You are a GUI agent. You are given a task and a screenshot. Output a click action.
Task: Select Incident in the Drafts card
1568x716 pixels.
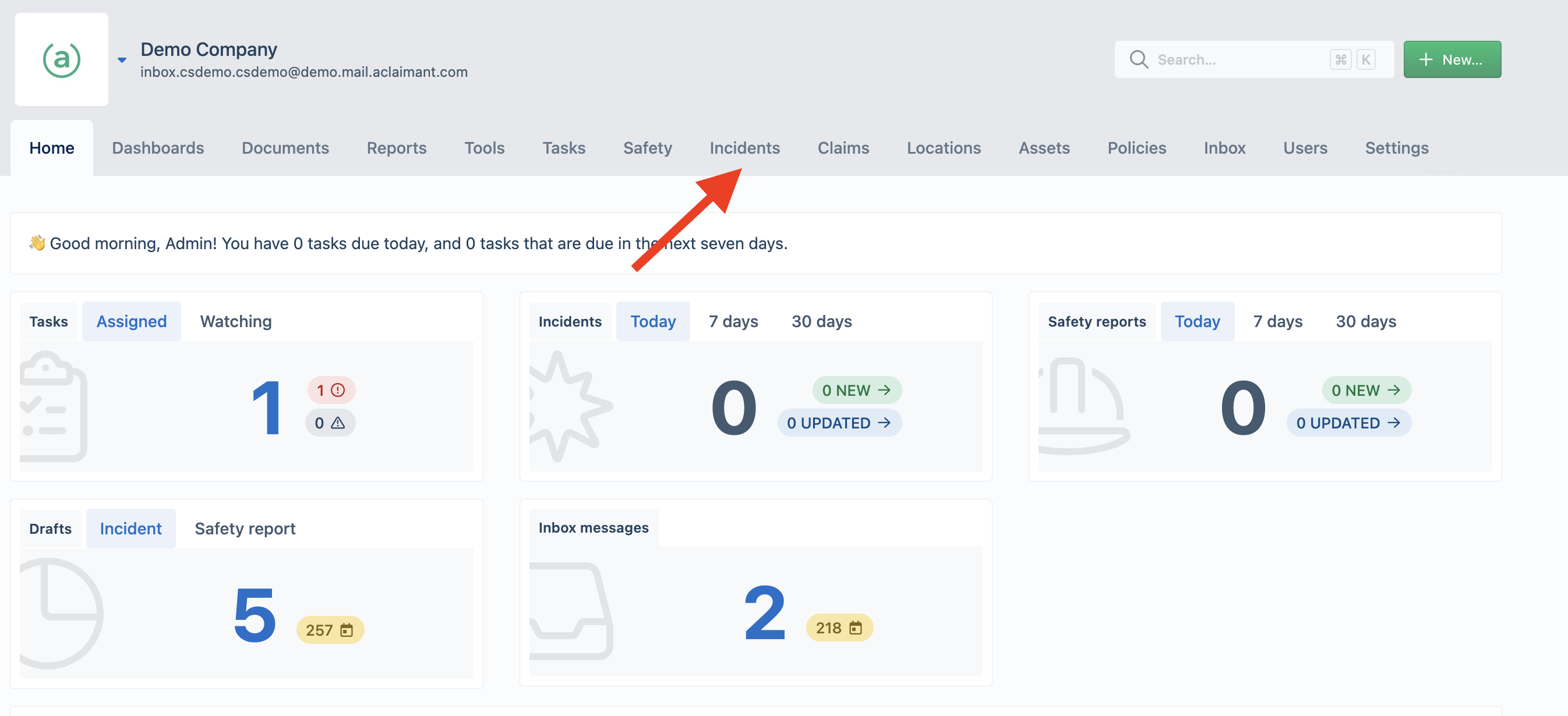pyautogui.click(x=130, y=528)
